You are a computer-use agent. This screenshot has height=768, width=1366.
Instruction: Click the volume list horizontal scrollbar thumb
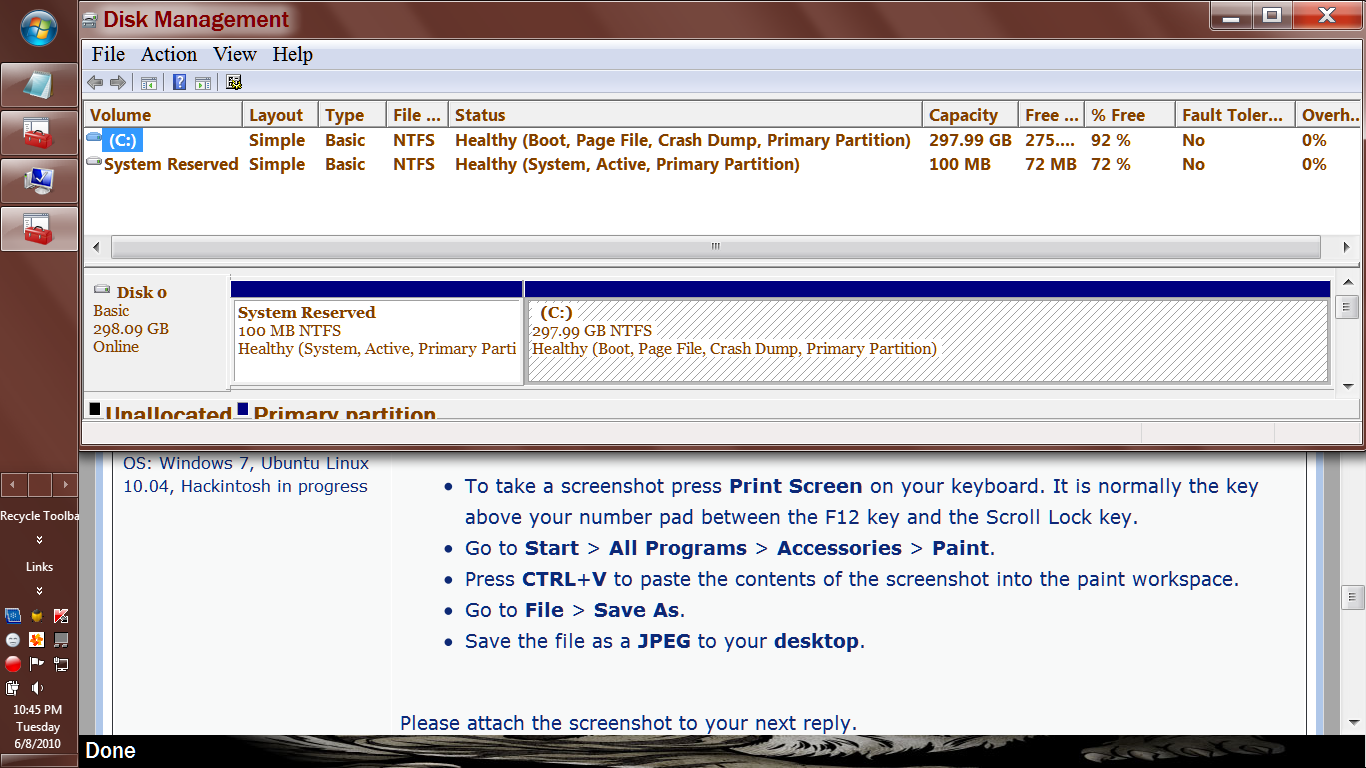pyautogui.click(x=715, y=247)
